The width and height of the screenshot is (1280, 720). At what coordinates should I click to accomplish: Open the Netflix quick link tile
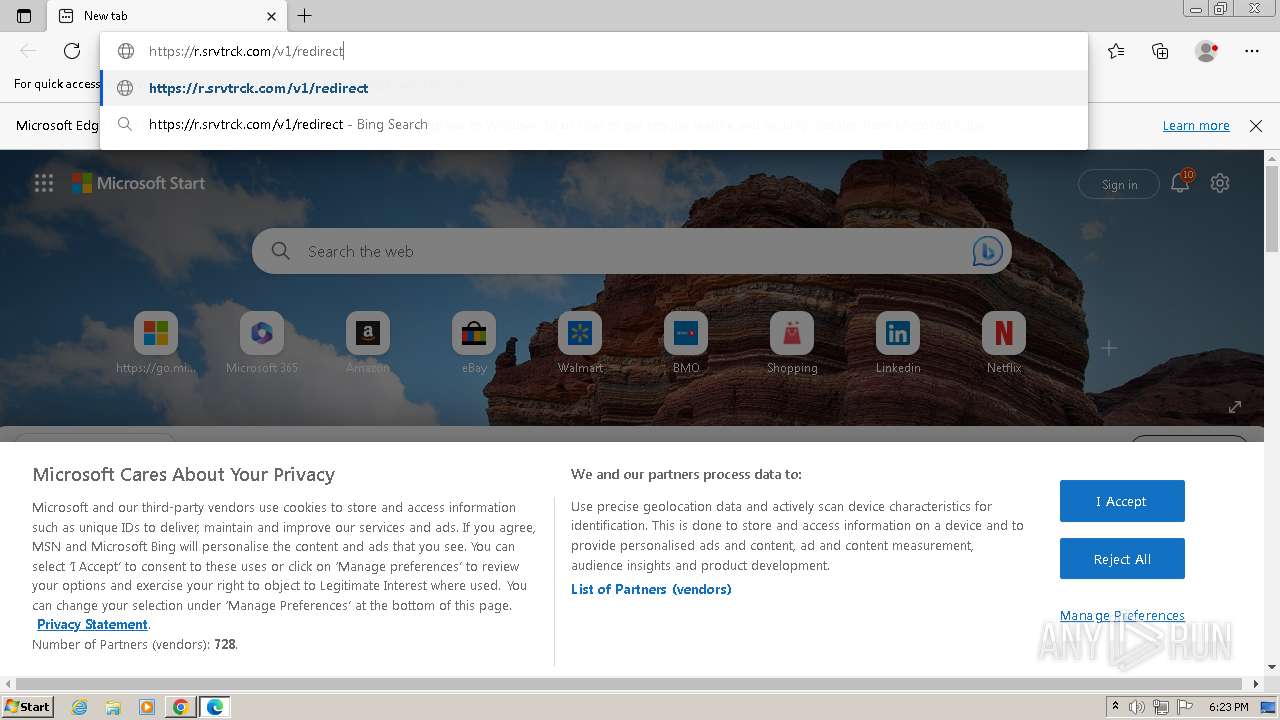click(1004, 343)
